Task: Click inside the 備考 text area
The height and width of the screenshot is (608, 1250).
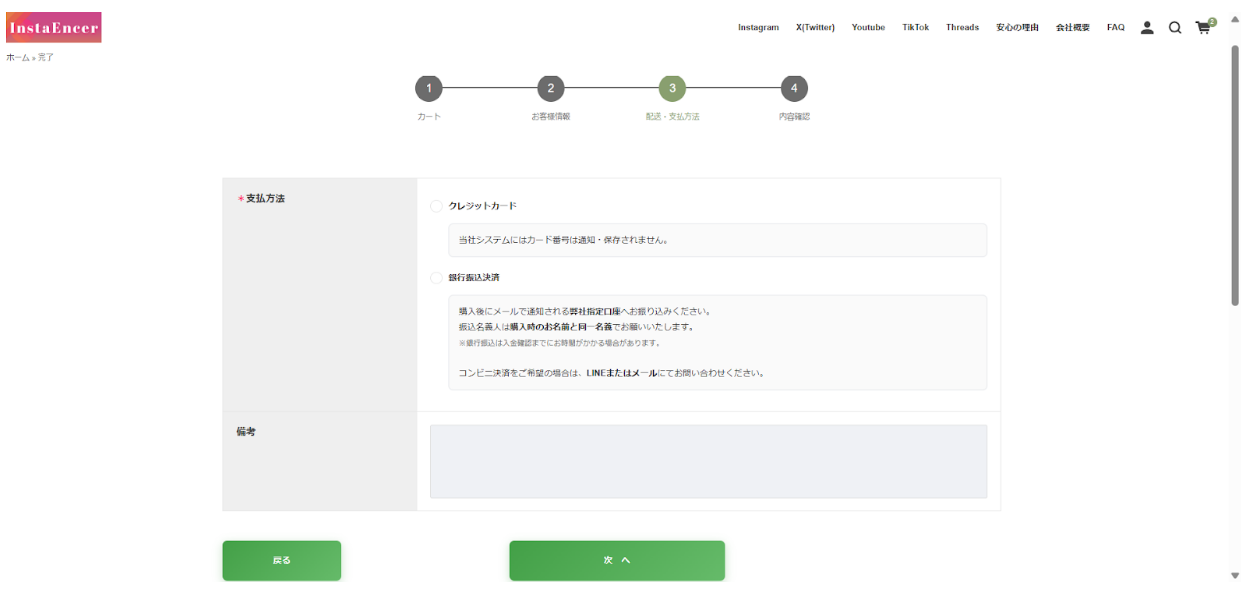Action: tap(708, 461)
